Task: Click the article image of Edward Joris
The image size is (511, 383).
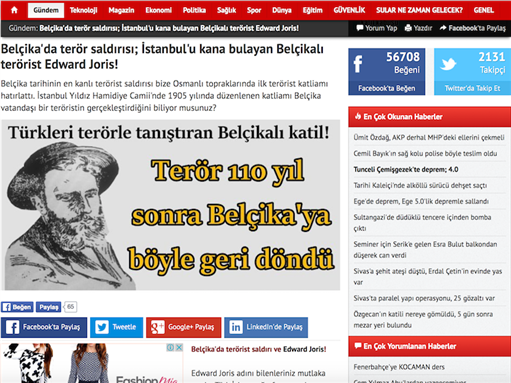Action: (x=170, y=205)
